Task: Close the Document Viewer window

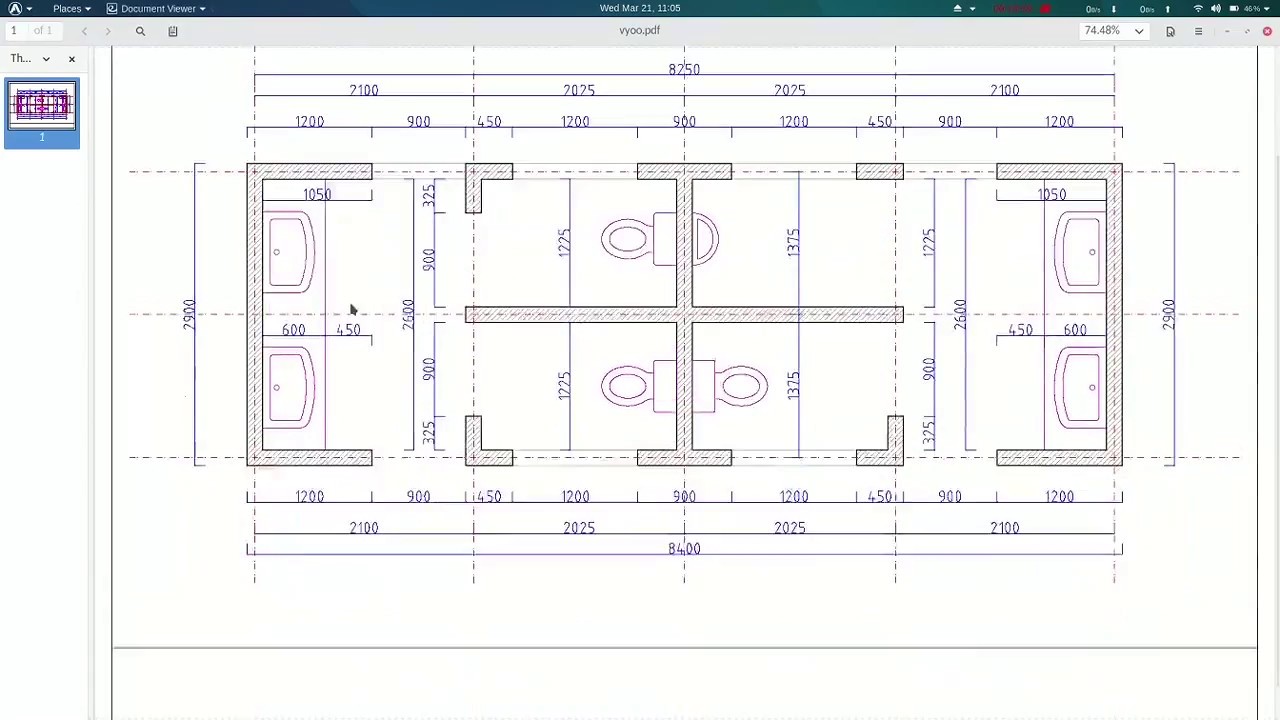Action: tap(1267, 31)
